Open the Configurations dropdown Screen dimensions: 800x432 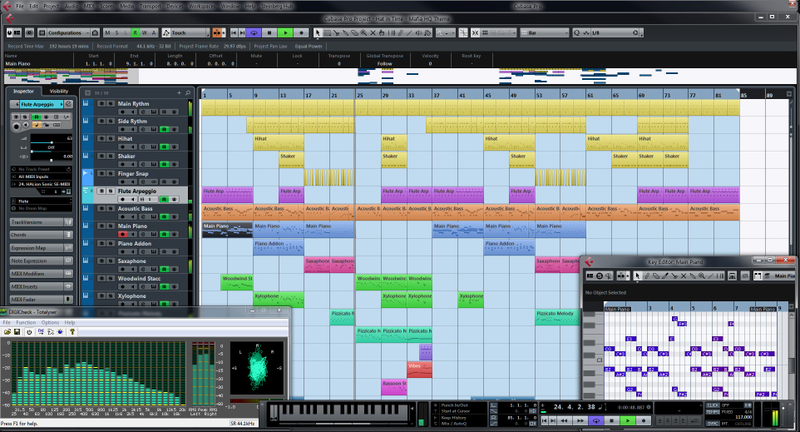[69, 33]
